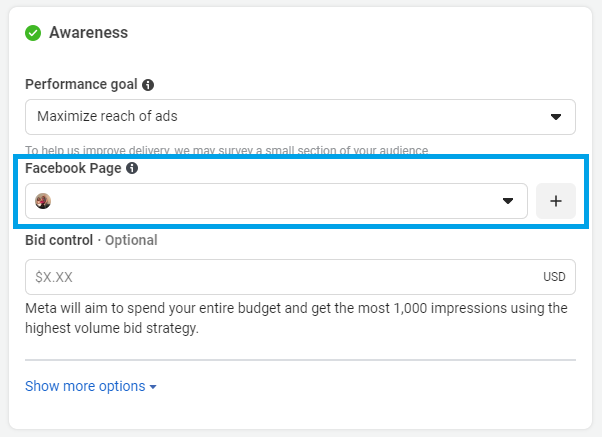The image size is (602, 437).
Task: Expand the Facebook Page dropdown arrow
Action: click(508, 202)
